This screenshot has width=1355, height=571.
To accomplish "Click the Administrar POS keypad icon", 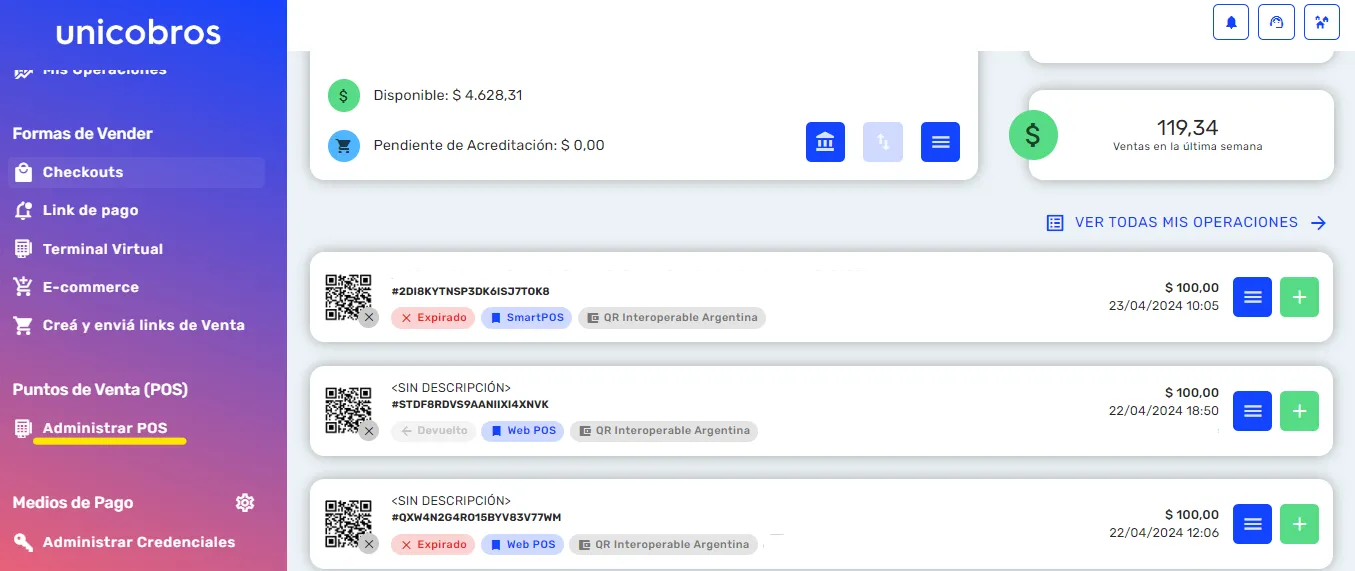I will (x=23, y=428).
